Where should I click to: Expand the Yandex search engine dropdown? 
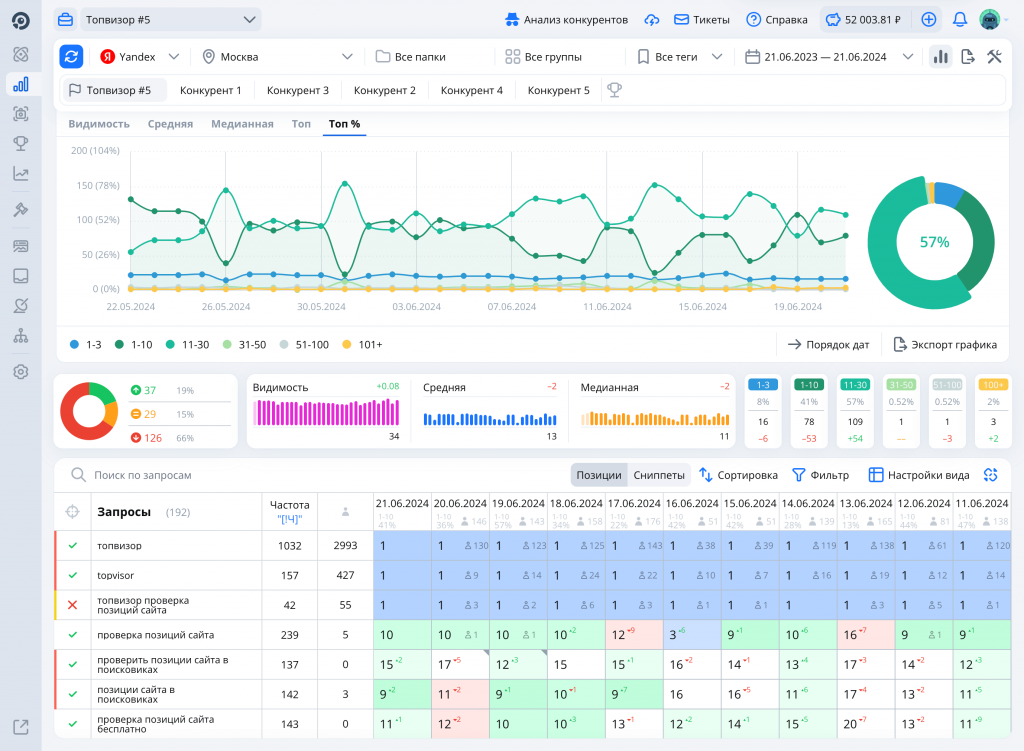tap(140, 57)
